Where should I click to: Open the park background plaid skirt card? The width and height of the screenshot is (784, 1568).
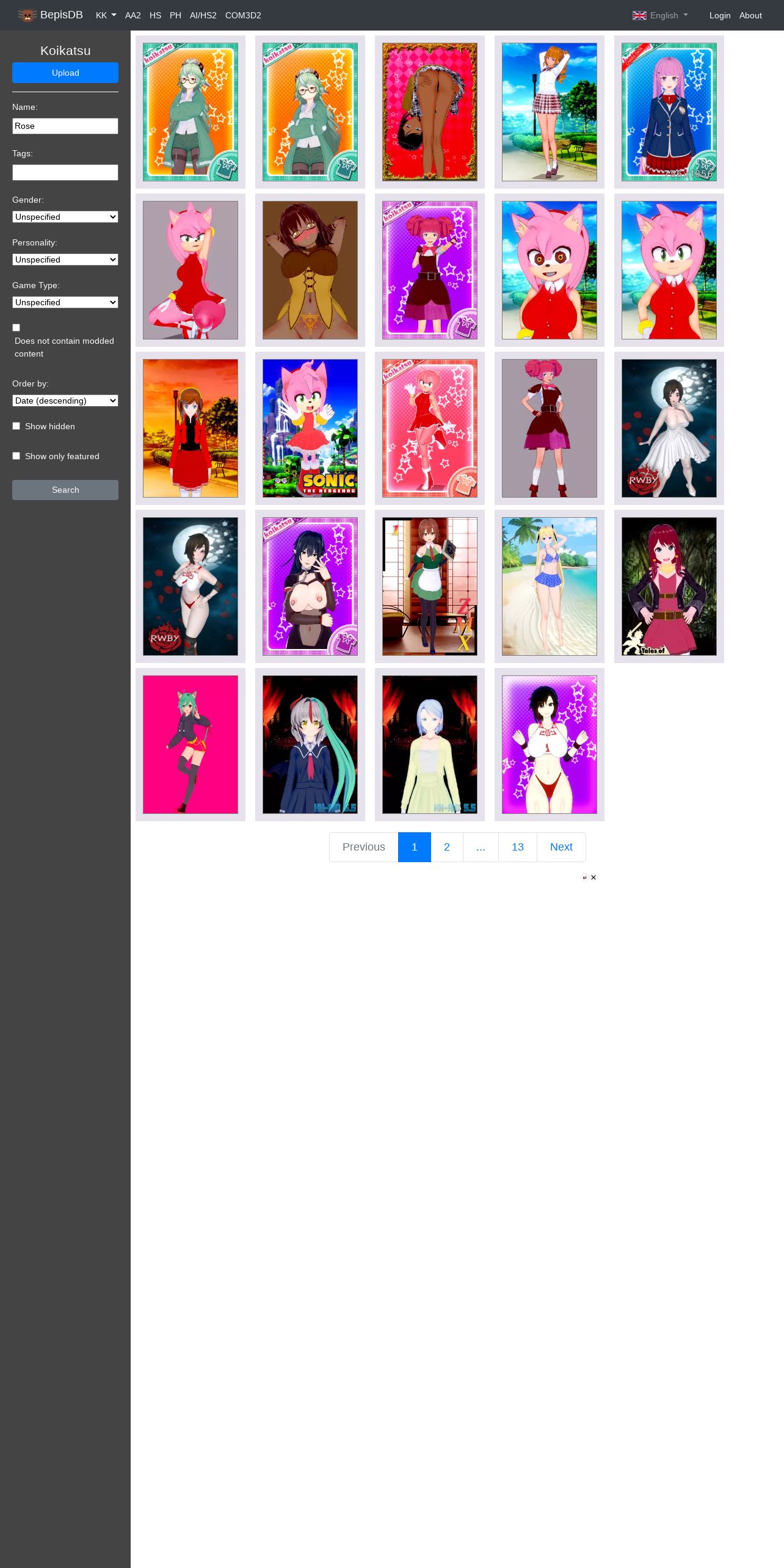tap(550, 112)
